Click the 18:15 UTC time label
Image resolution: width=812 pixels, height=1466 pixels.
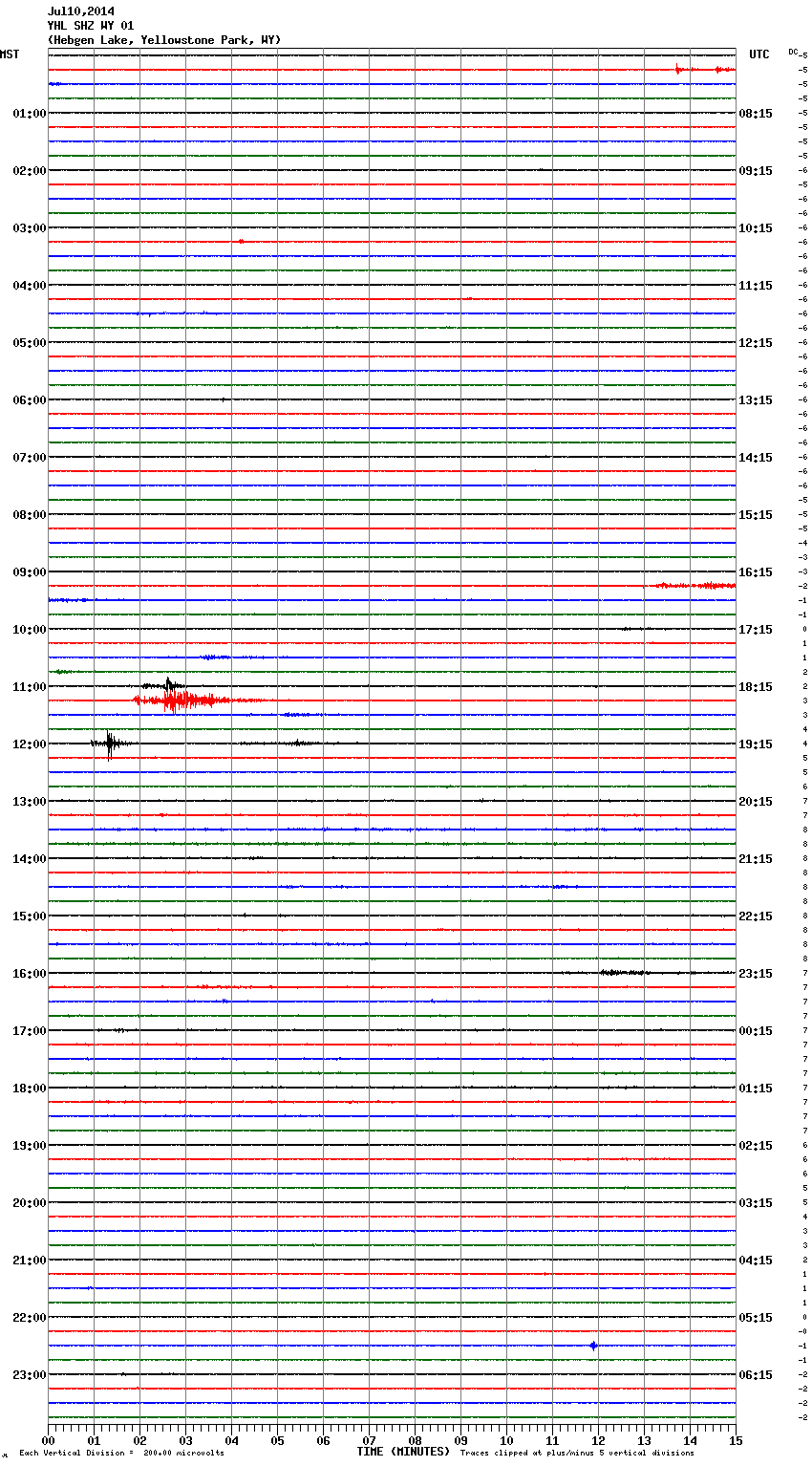(756, 687)
